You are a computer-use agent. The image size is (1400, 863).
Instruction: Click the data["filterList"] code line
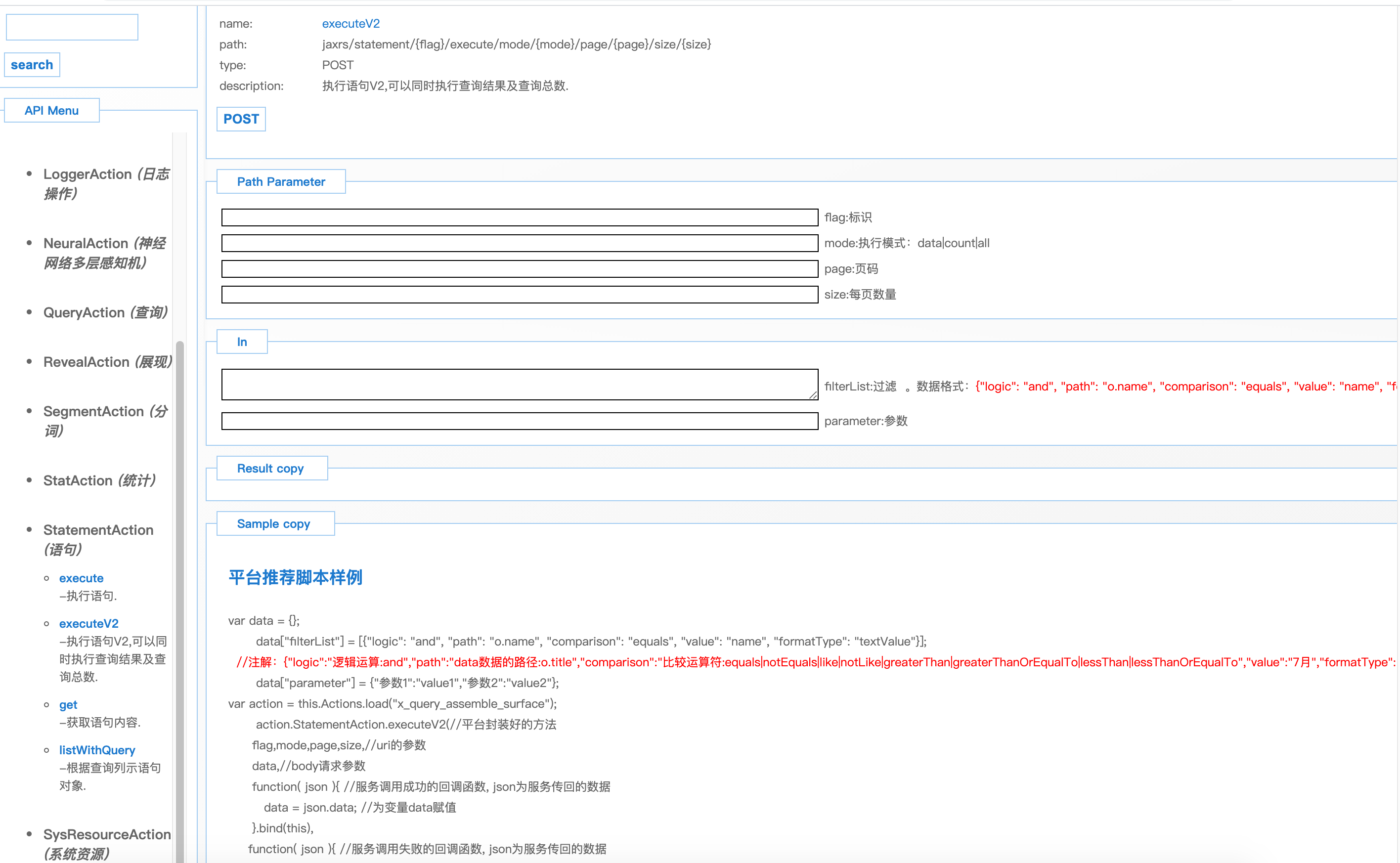point(591,642)
